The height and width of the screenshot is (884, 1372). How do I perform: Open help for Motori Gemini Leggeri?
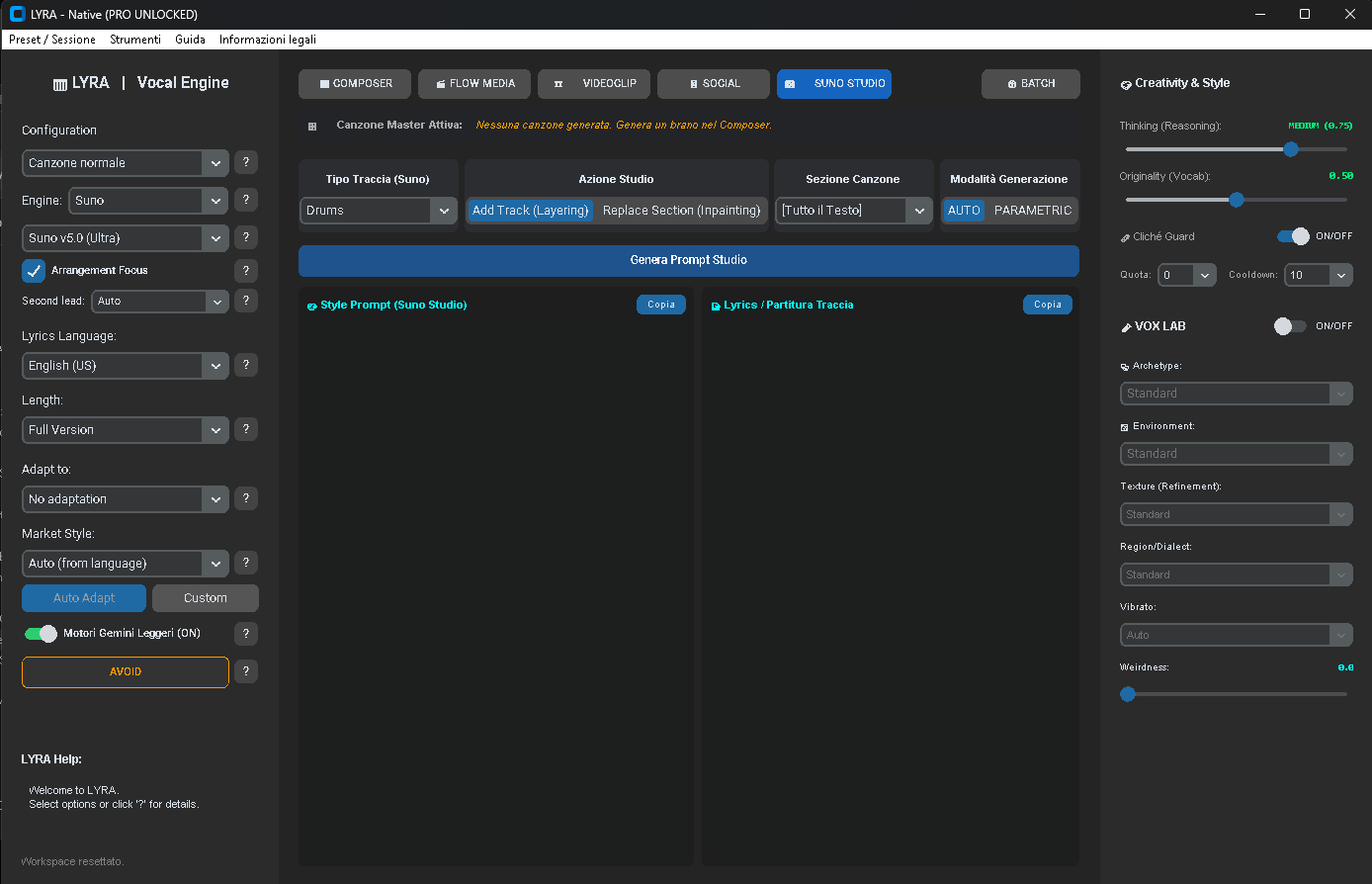click(246, 633)
